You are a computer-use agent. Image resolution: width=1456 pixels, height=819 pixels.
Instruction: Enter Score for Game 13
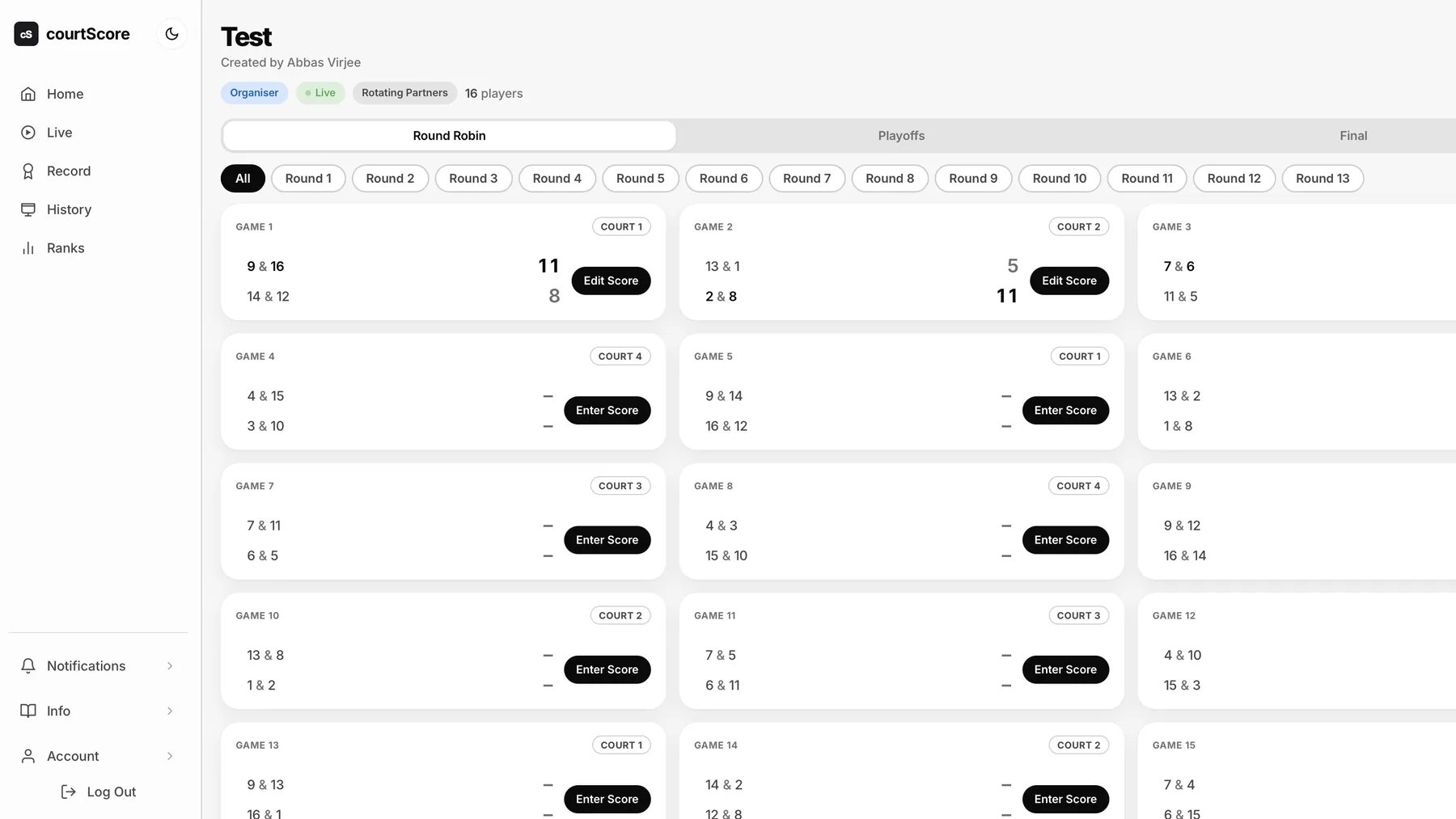[x=607, y=799]
